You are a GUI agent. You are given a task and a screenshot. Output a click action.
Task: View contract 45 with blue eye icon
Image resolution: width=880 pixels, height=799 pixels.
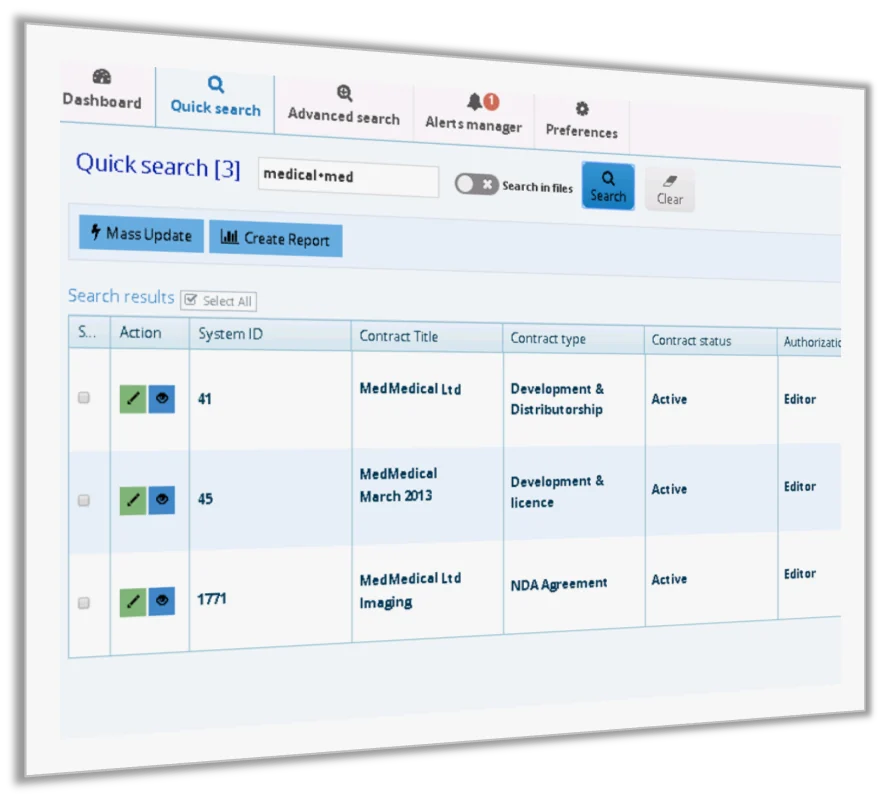162,500
